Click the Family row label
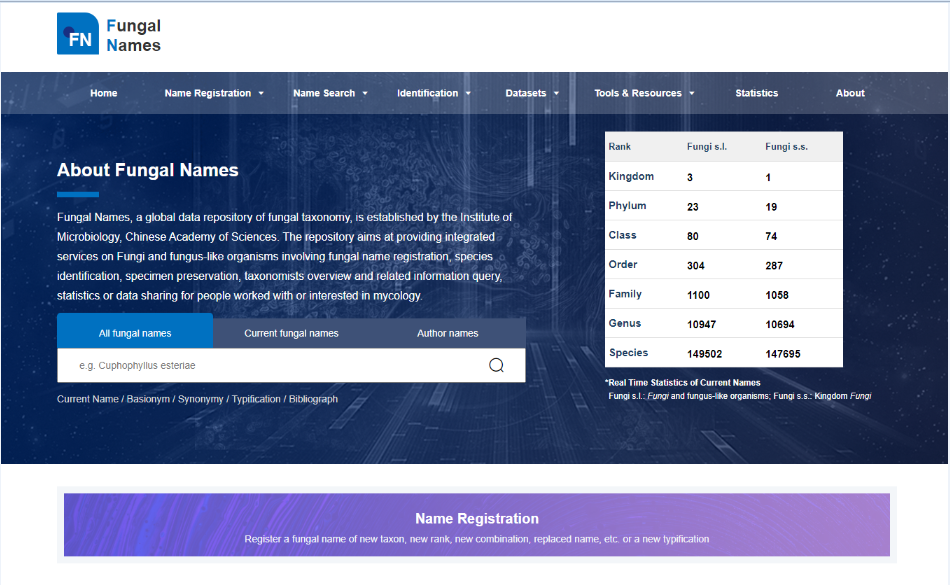This screenshot has height=585, width=950. 625,294
